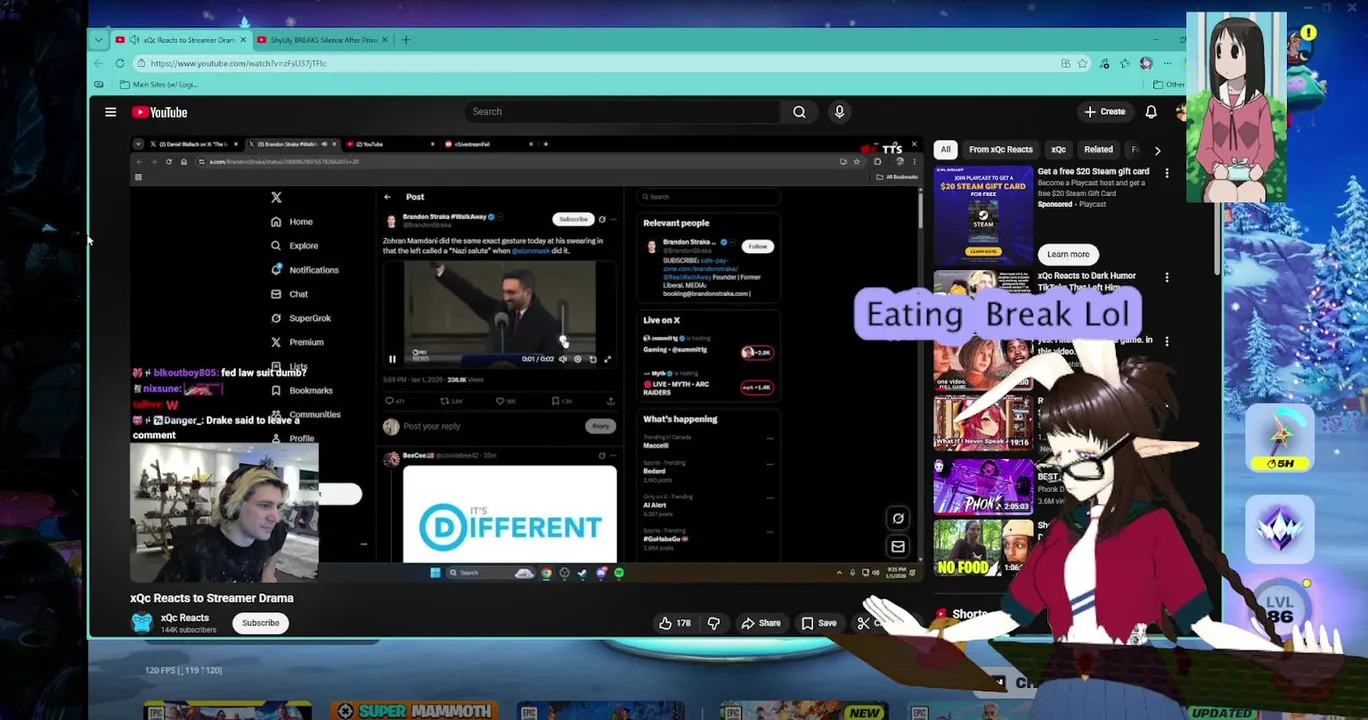Switch to xQc Reacts to Streamer Drama tab
The height and width of the screenshot is (720, 1368).
[x=180, y=40]
